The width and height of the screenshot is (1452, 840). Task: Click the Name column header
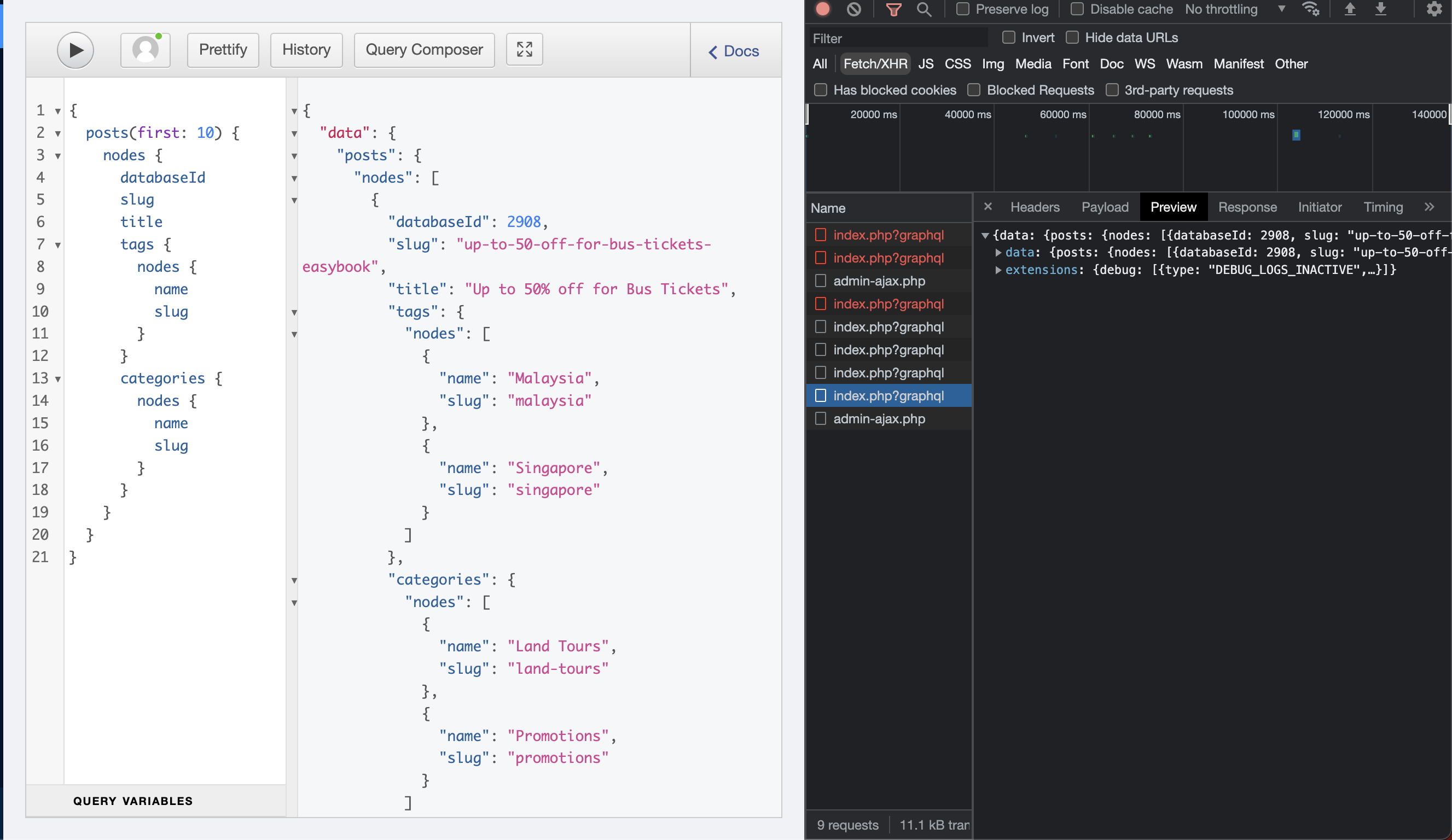828,208
